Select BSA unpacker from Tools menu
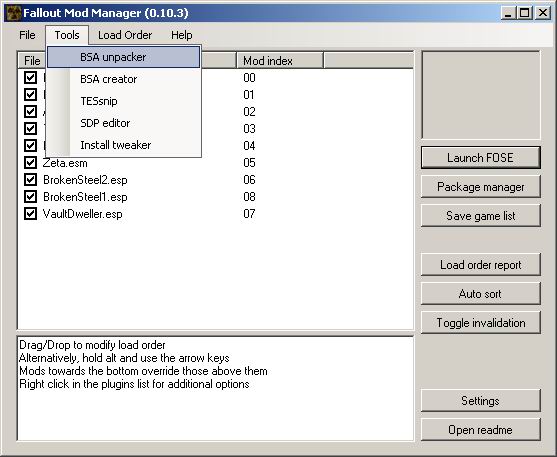The width and height of the screenshot is (557, 457). coord(124,57)
